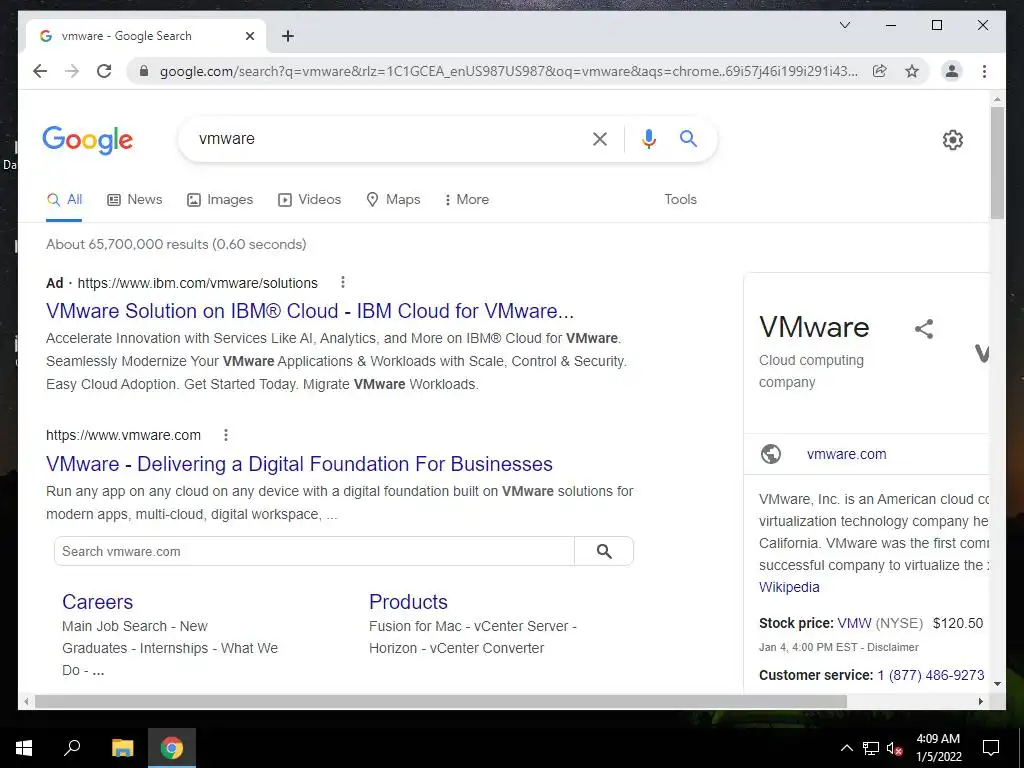Go back to the previous page
Viewport: 1024px width, 768px height.
[40, 71]
